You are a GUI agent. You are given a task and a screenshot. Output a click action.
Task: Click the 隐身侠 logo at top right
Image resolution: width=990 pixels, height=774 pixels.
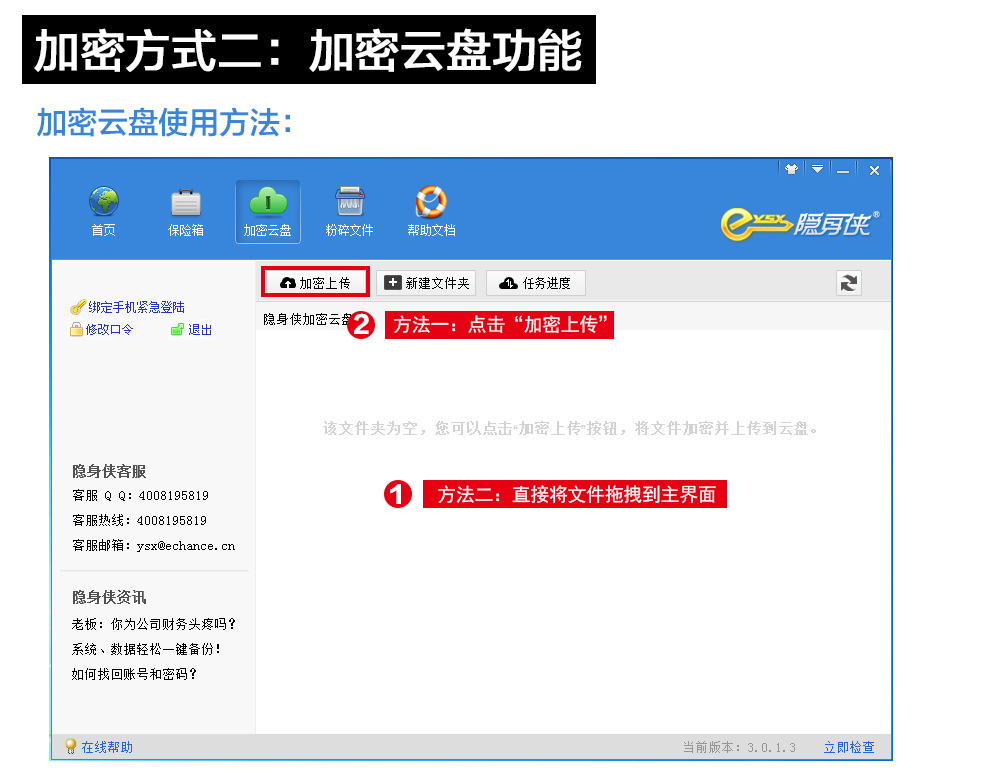(800, 223)
